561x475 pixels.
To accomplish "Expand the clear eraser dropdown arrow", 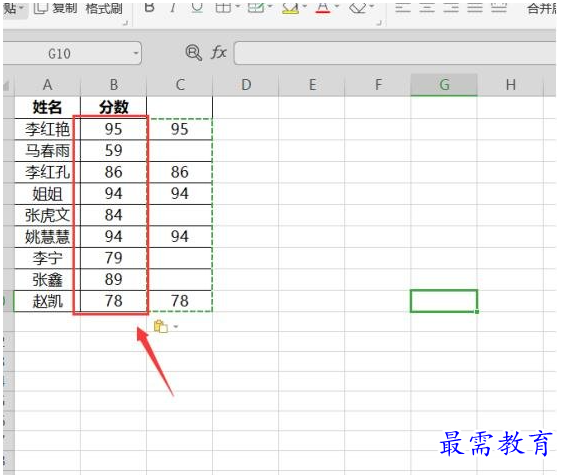I will point(372,6).
